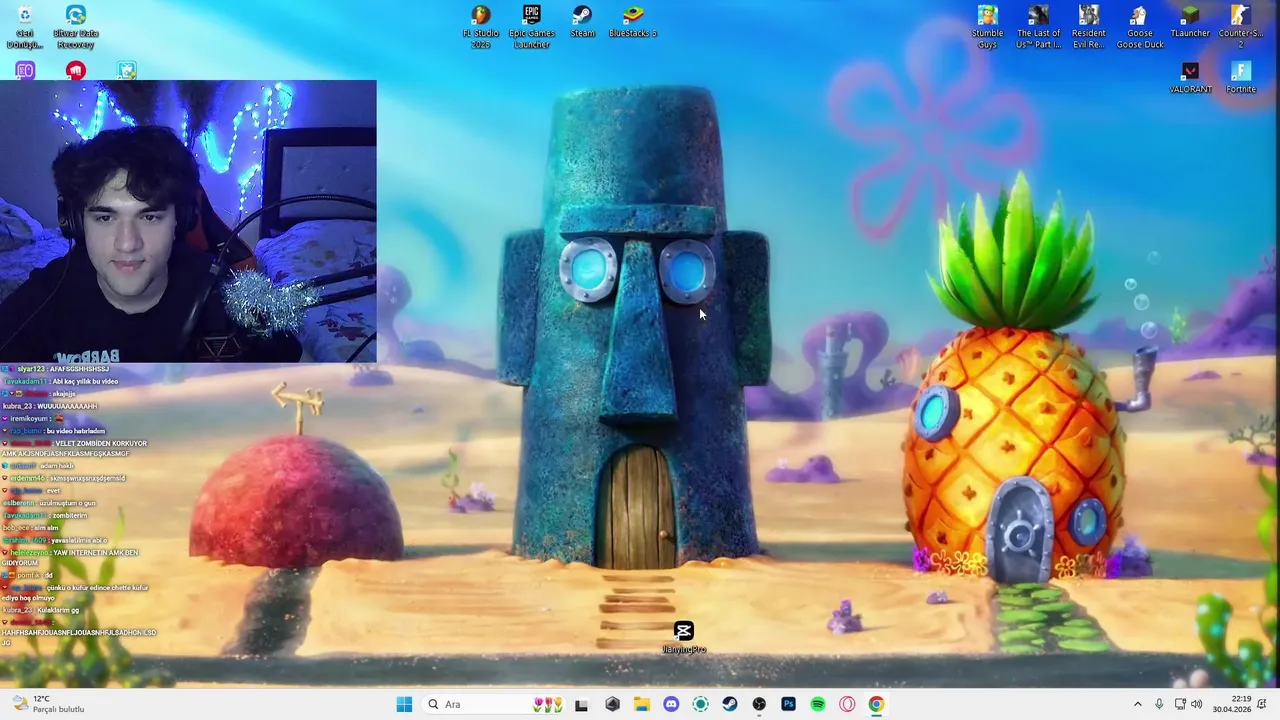Expand the hidden system tray icons
The height and width of the screenshot is (720, 1280).
pos(1137,704)
